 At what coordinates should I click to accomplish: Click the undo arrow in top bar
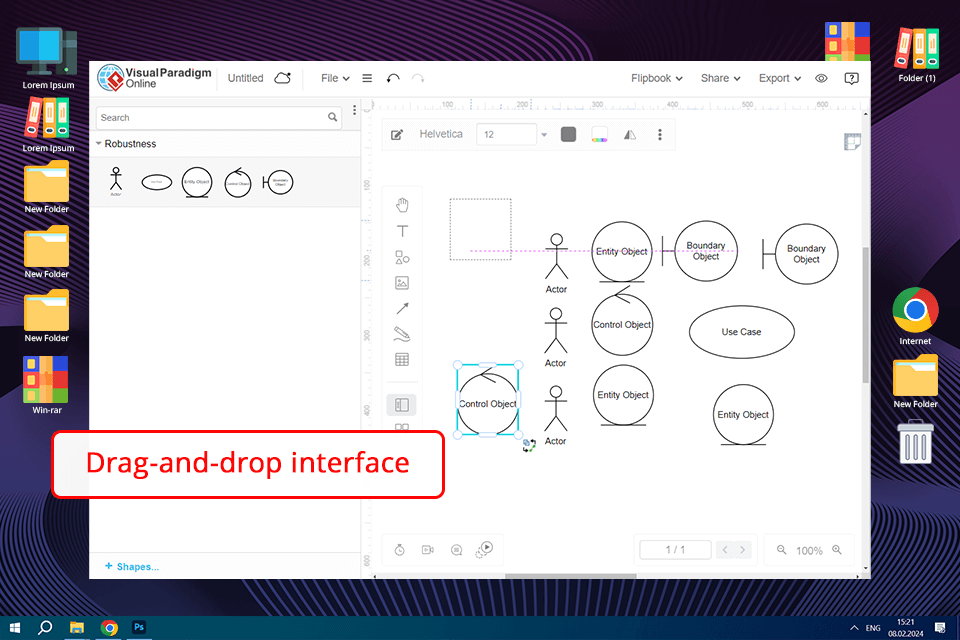tap(393, 78)
